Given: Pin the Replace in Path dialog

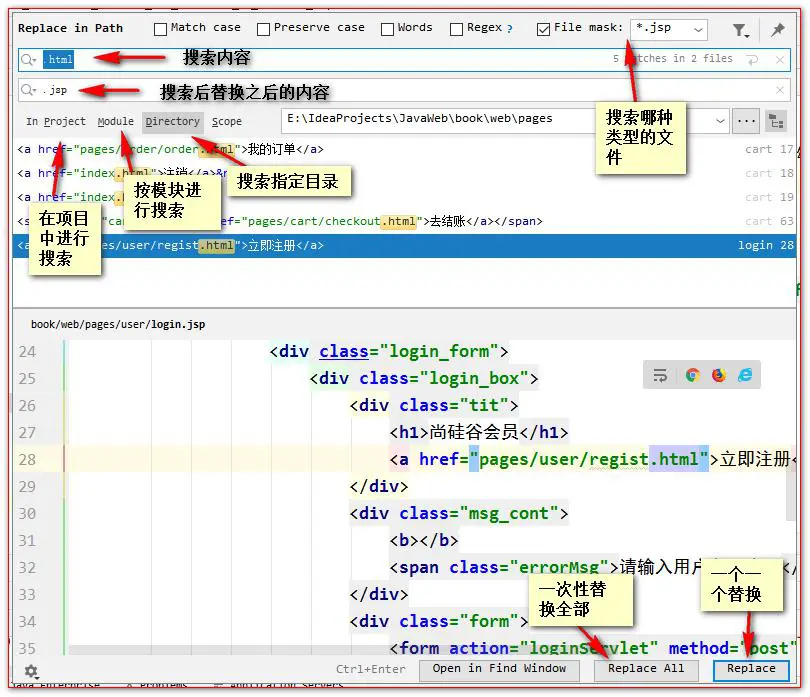Looking at the screenshot, I should click(x=777, y=31).
